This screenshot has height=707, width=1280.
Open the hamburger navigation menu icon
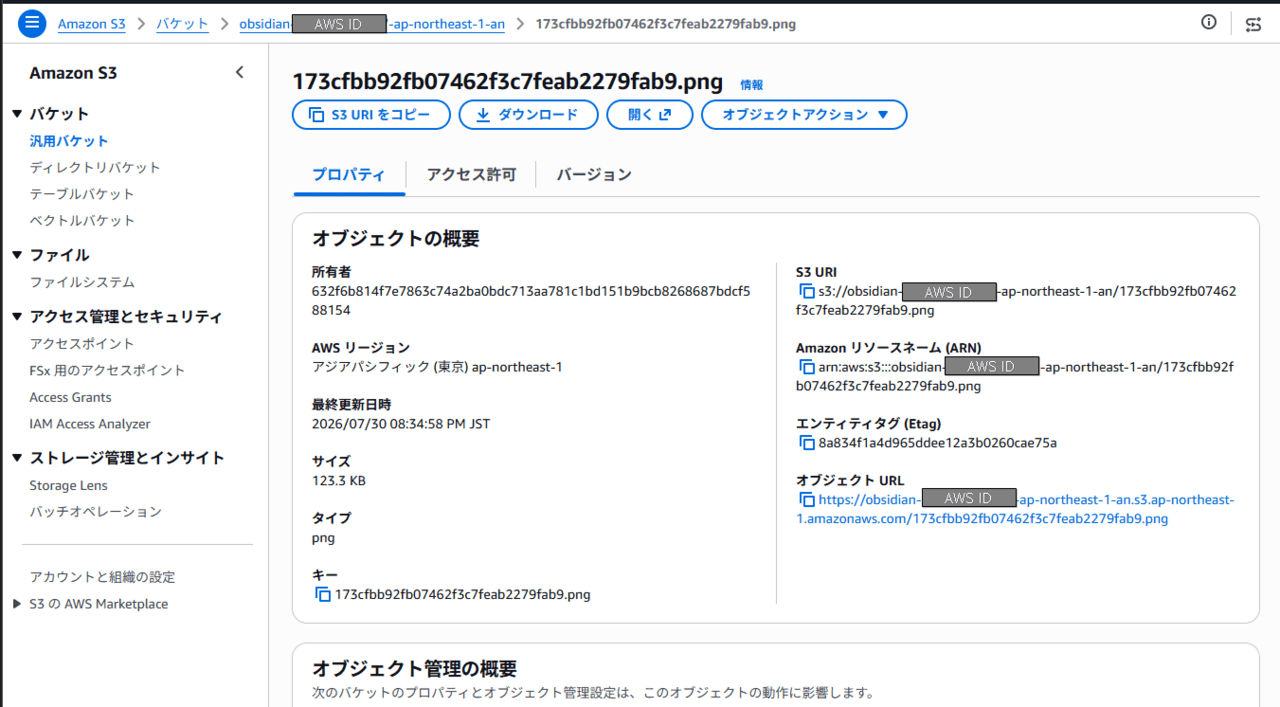pyautogui.click(x=32, y=23)
